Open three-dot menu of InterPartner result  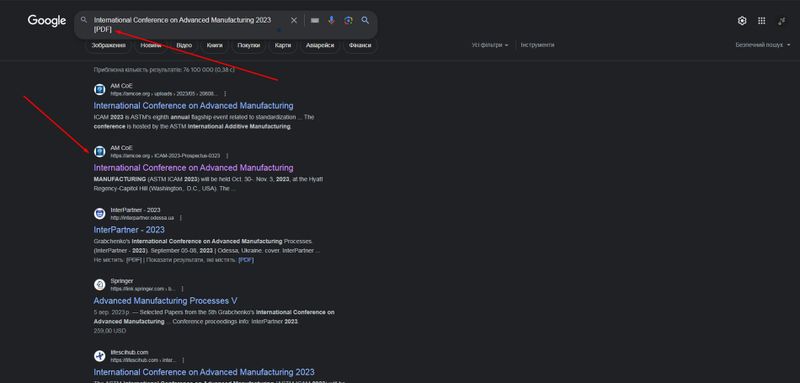pos(181,218)
